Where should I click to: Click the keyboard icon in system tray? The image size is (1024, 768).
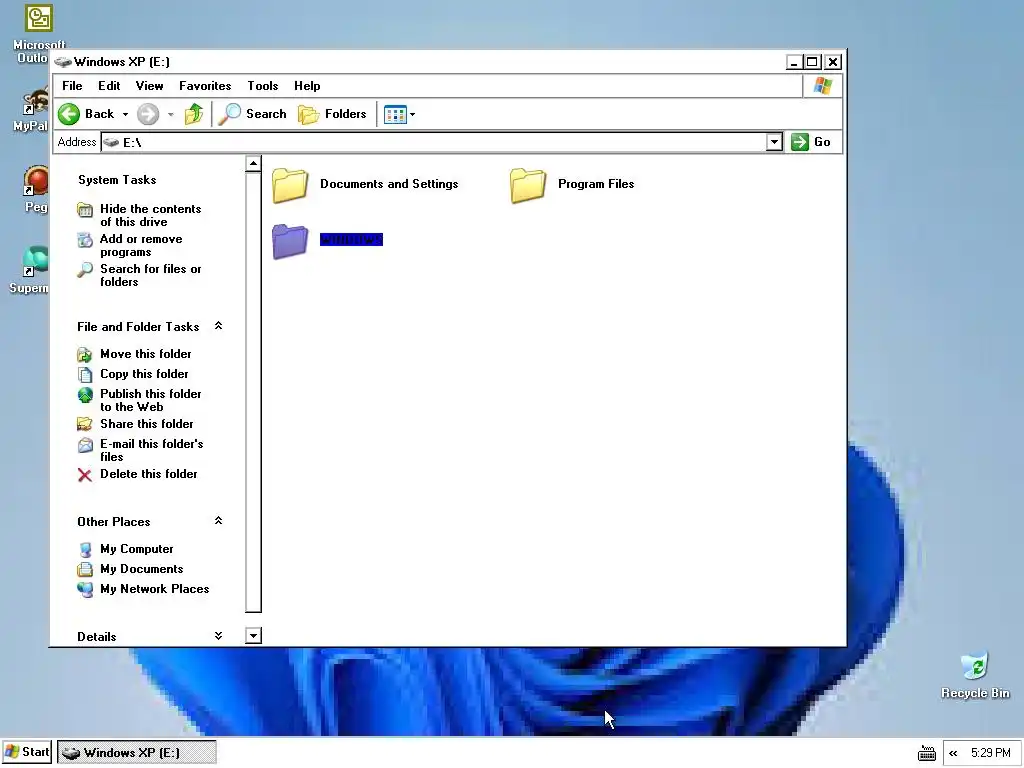[x=927, y=753]
